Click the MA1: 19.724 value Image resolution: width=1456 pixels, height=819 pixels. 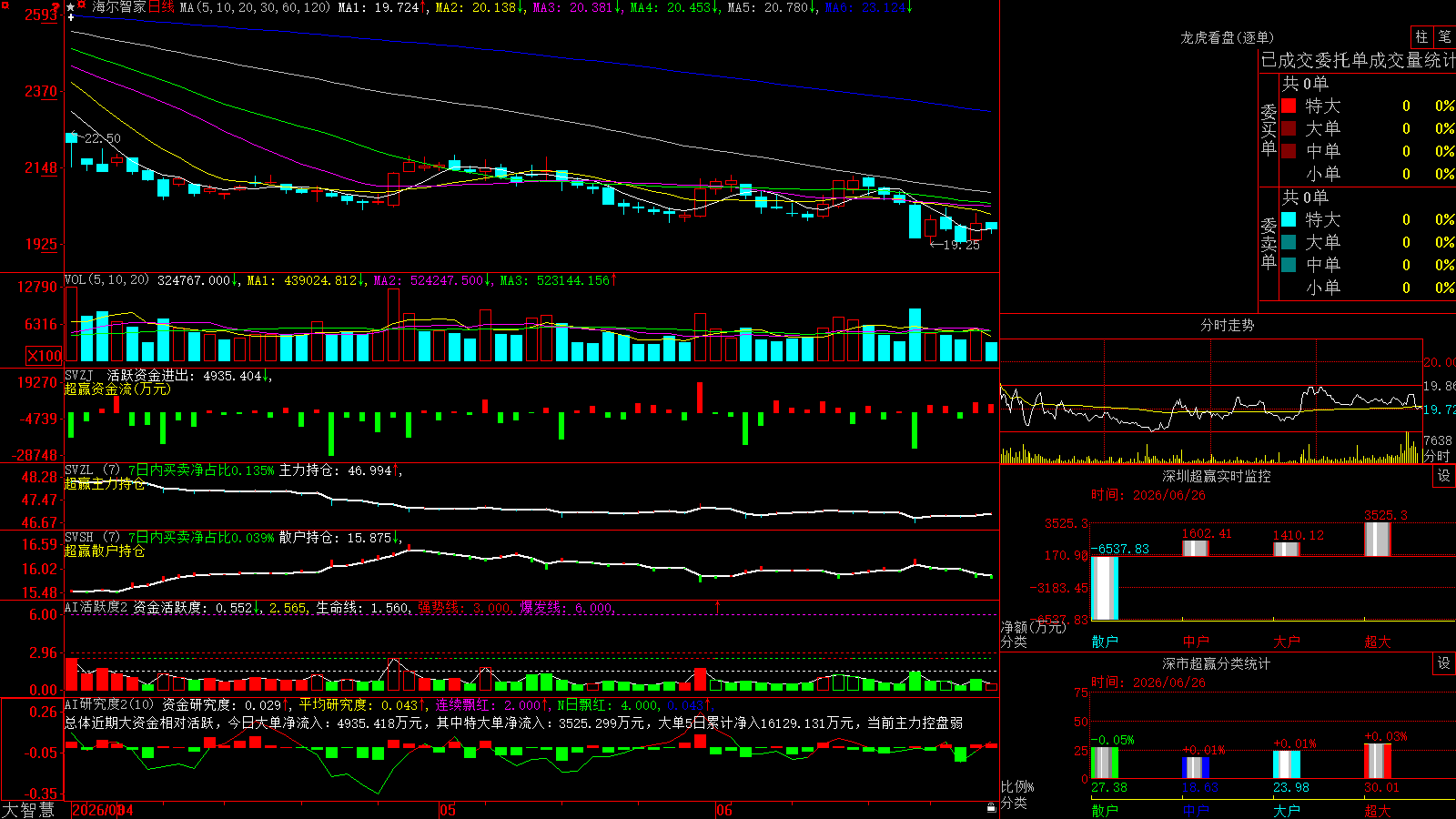(379, 7)
